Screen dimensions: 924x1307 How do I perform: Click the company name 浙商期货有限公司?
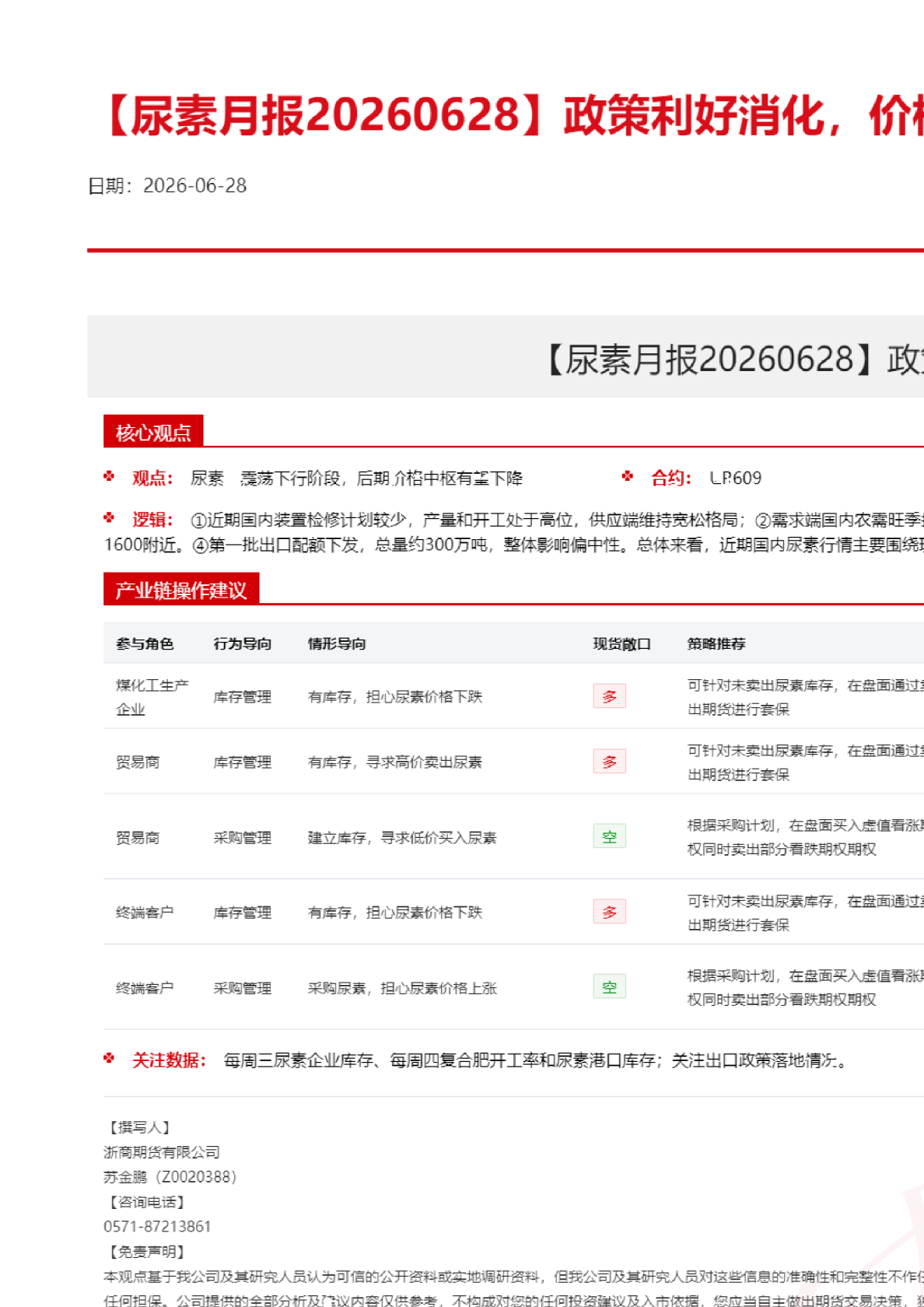[162, 1152]
